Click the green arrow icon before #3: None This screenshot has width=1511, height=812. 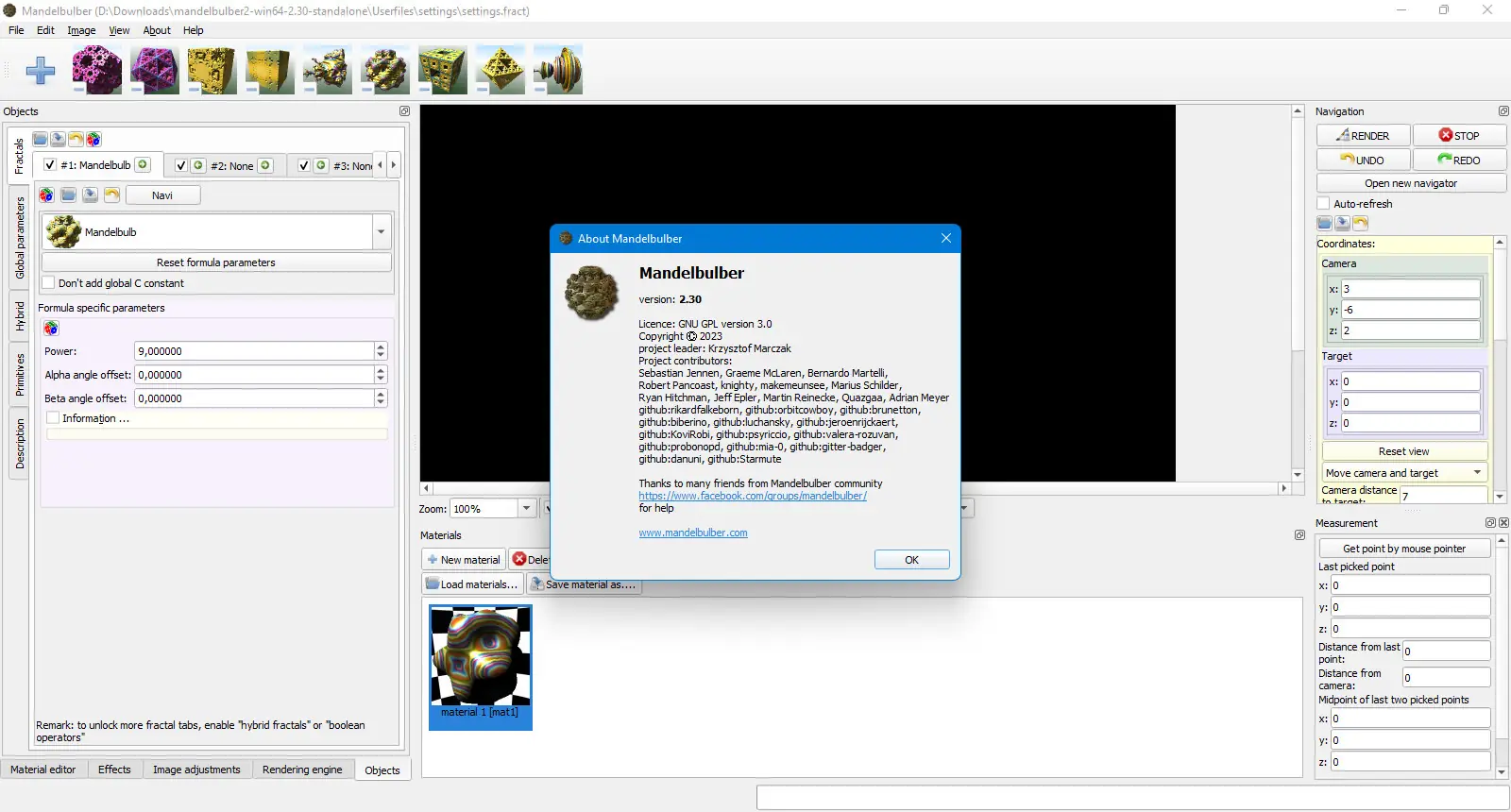321,165
